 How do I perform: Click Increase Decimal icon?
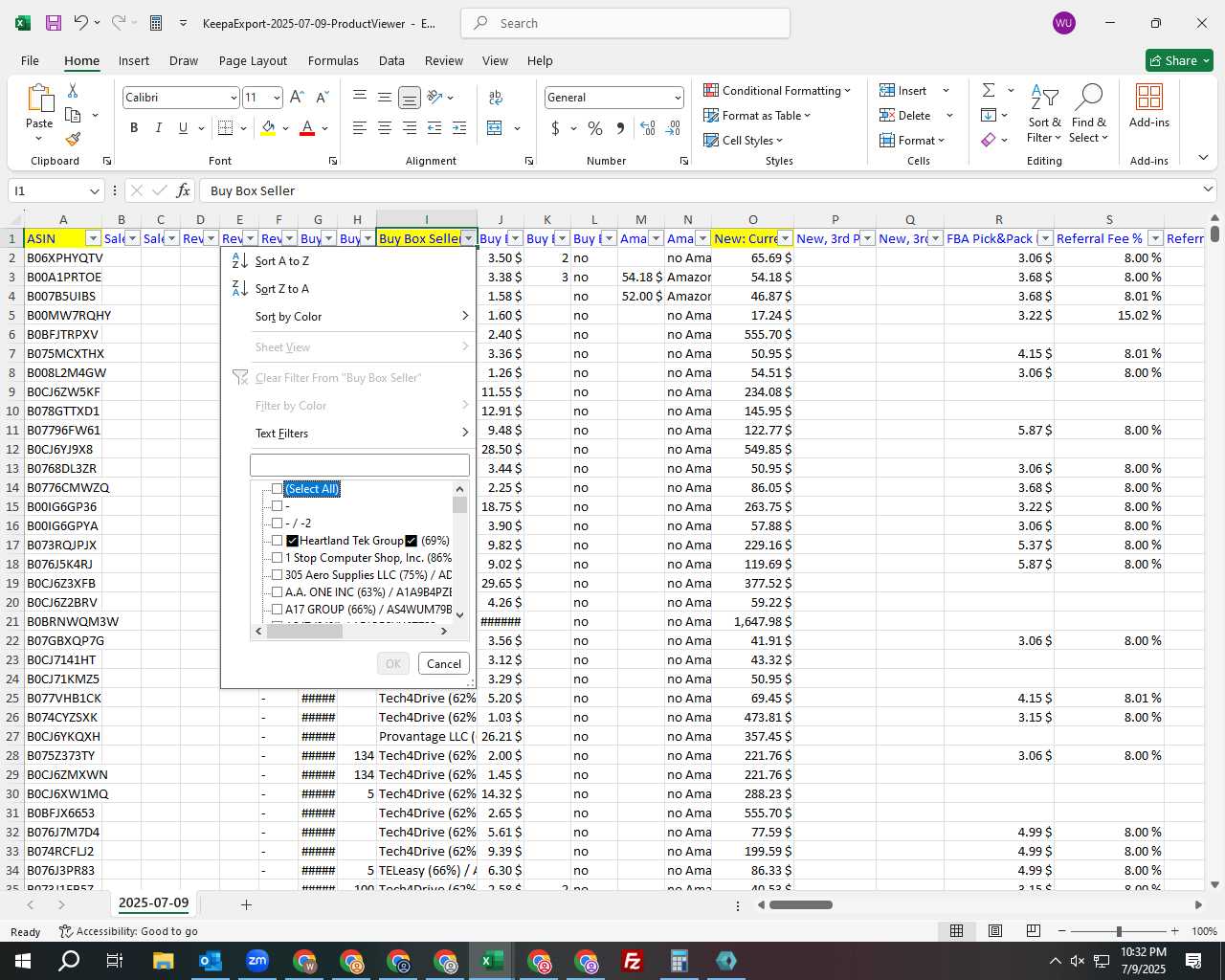[648, 128]
